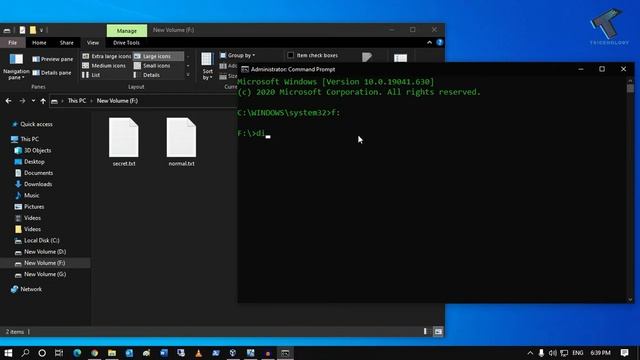This screenshot has height=360, width=640.
Task: Select the secret.txt file
Action: (124, 142)
